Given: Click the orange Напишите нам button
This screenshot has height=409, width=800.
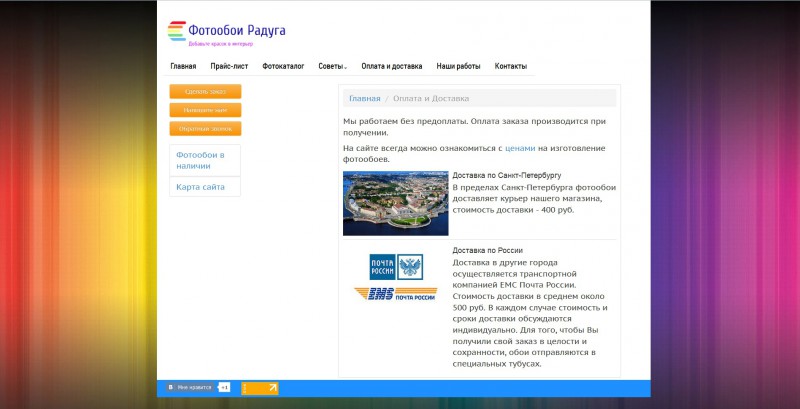Looking at the screenshot, I should pos(205,110).
